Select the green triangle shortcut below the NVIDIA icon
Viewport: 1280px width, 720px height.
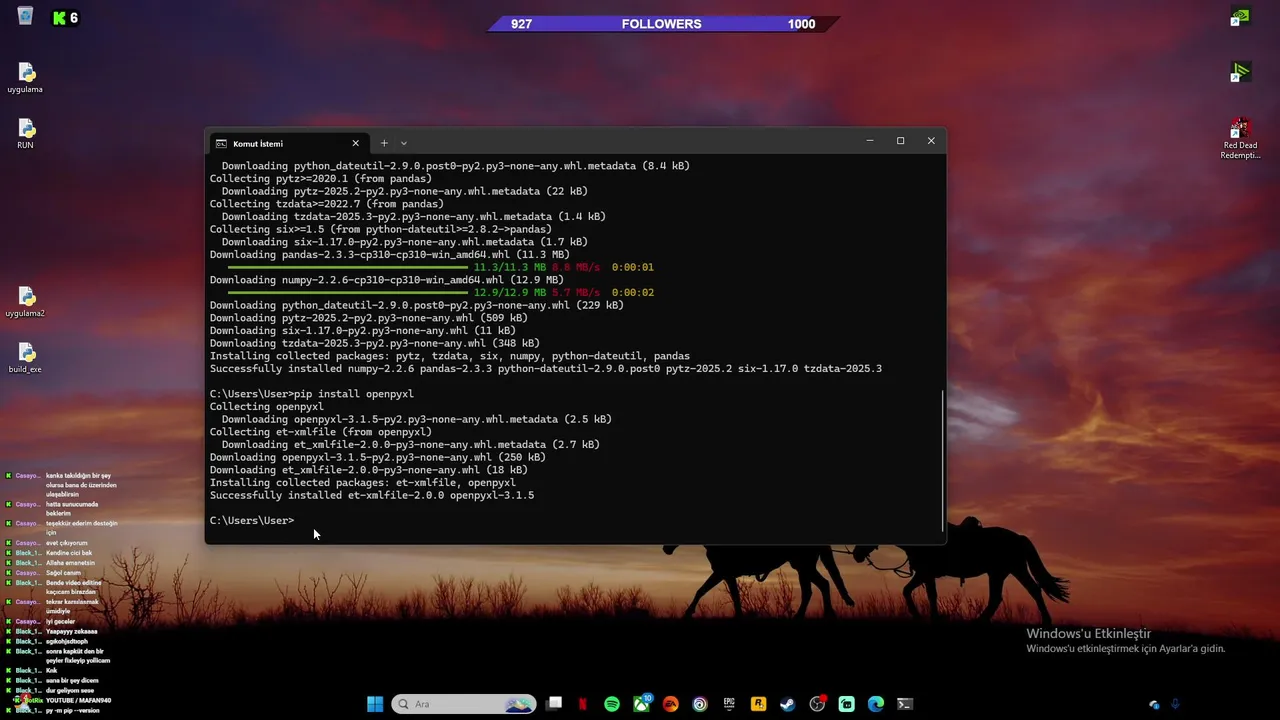(1240, 72)
